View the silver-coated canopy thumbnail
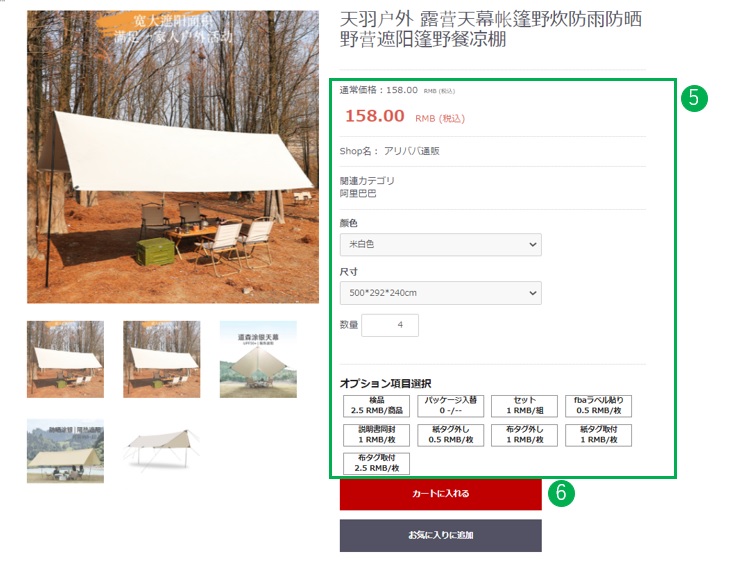 pos(258,359)
